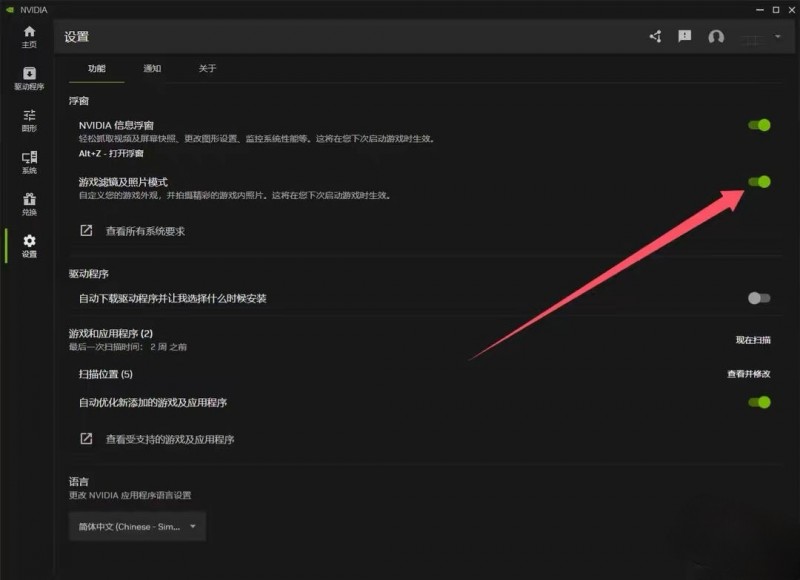Click external-link icon beside 查看受支持的游戏及应用程序
Image resolution: width=800 pixels, height=580 pixels.
coord(86,439)
